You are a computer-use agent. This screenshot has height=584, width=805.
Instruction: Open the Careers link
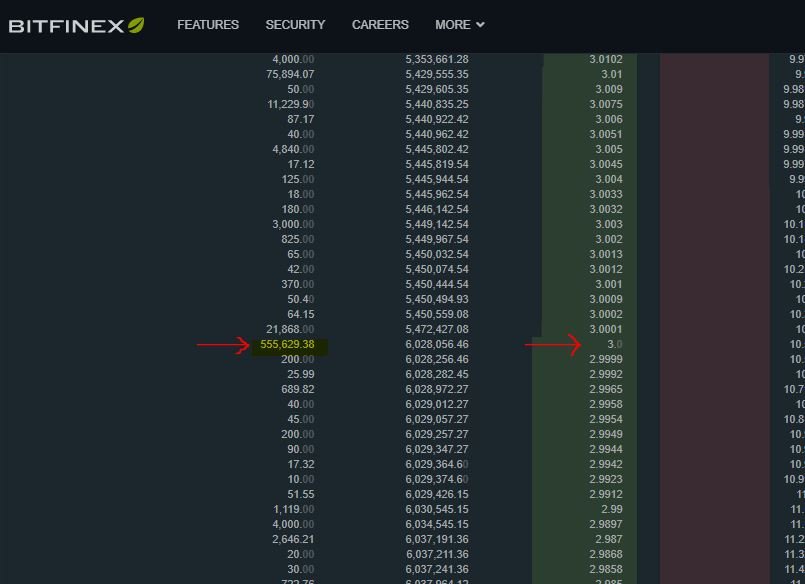click(x=380, y=25)
